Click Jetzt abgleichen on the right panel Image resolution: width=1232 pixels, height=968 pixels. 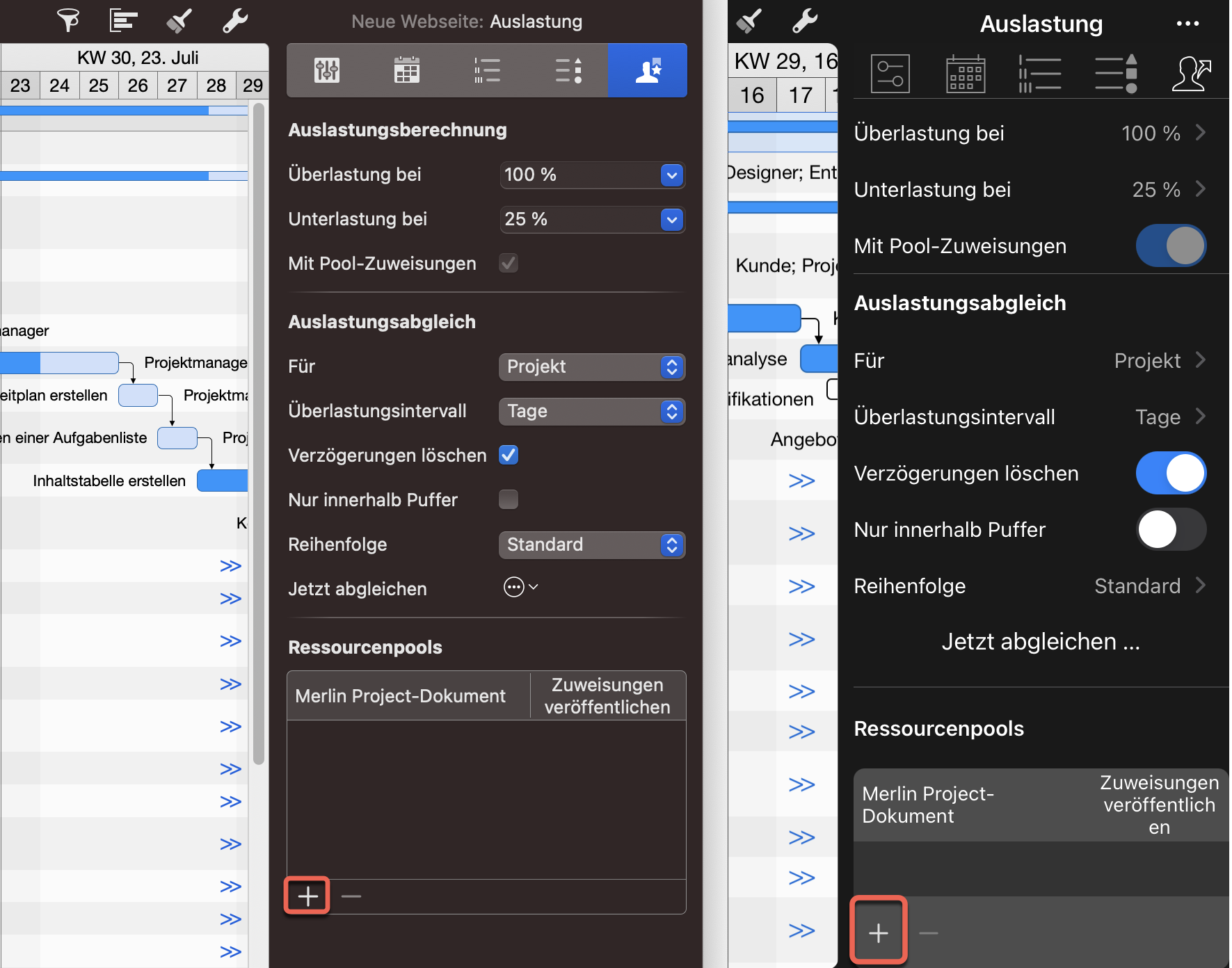click(1039, 640)
